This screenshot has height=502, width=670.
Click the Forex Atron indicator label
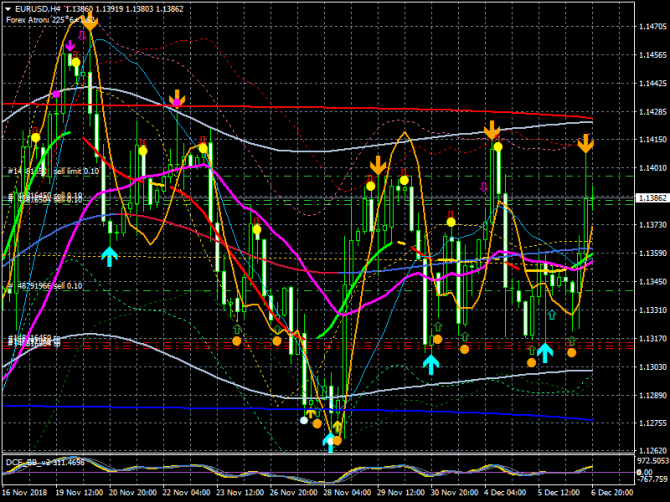coord(50,20)
